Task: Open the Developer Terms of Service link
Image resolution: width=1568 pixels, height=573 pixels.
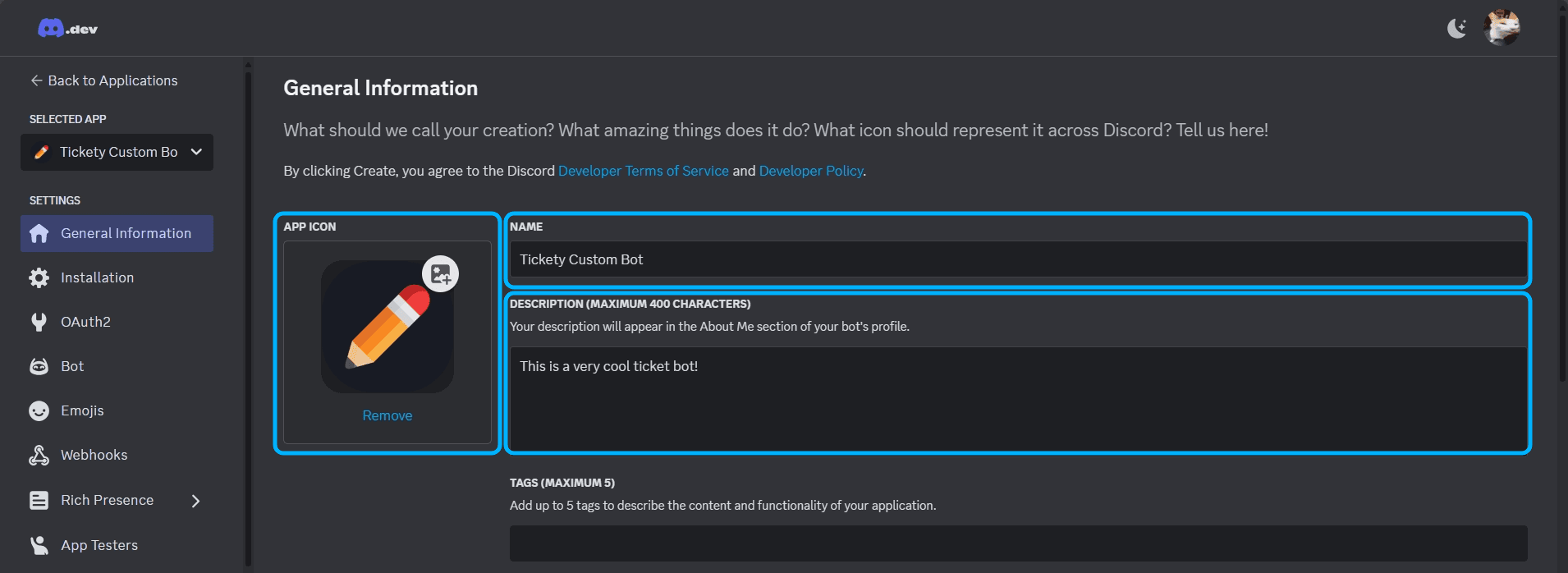Action: pyautogui.click(x=643, y=171)
